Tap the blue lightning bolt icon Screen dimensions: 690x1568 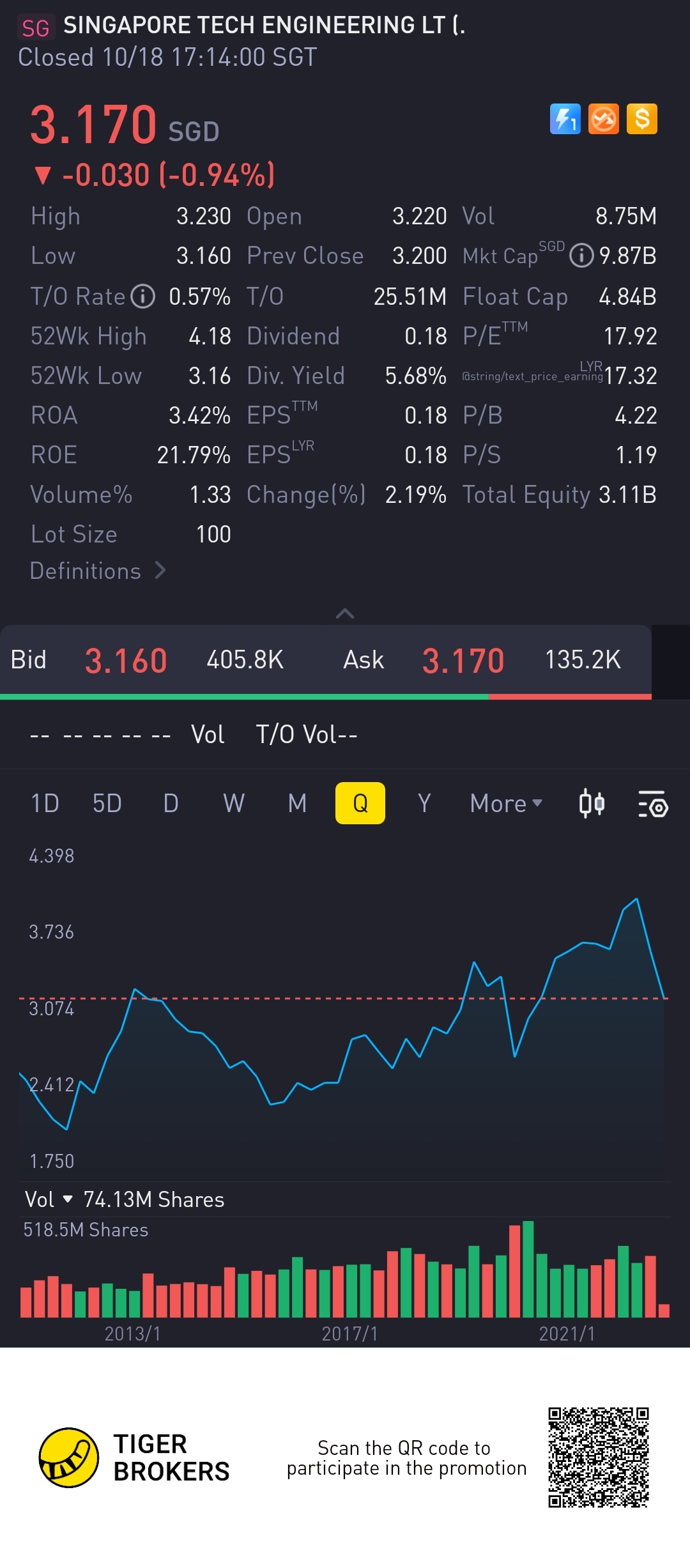pyautogui.click(x=565, y=119)
